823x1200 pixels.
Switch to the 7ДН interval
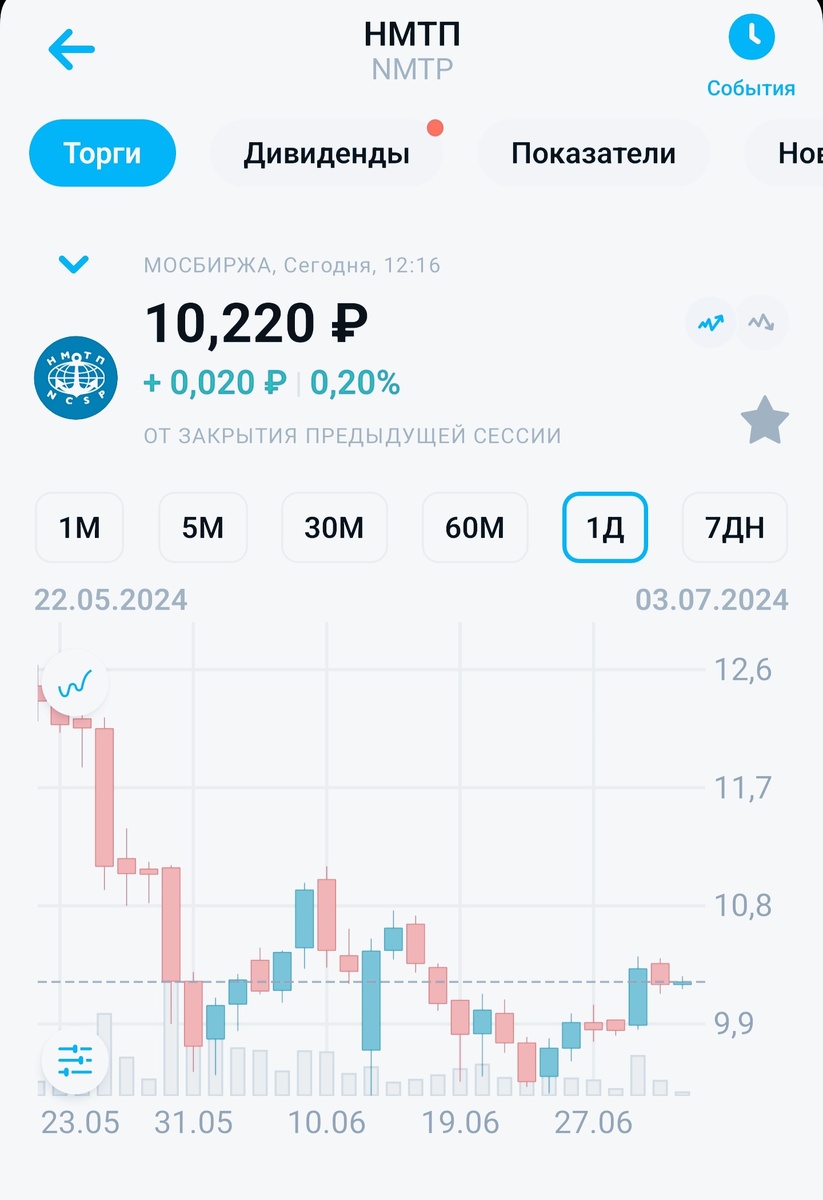[x=735, y=527]
